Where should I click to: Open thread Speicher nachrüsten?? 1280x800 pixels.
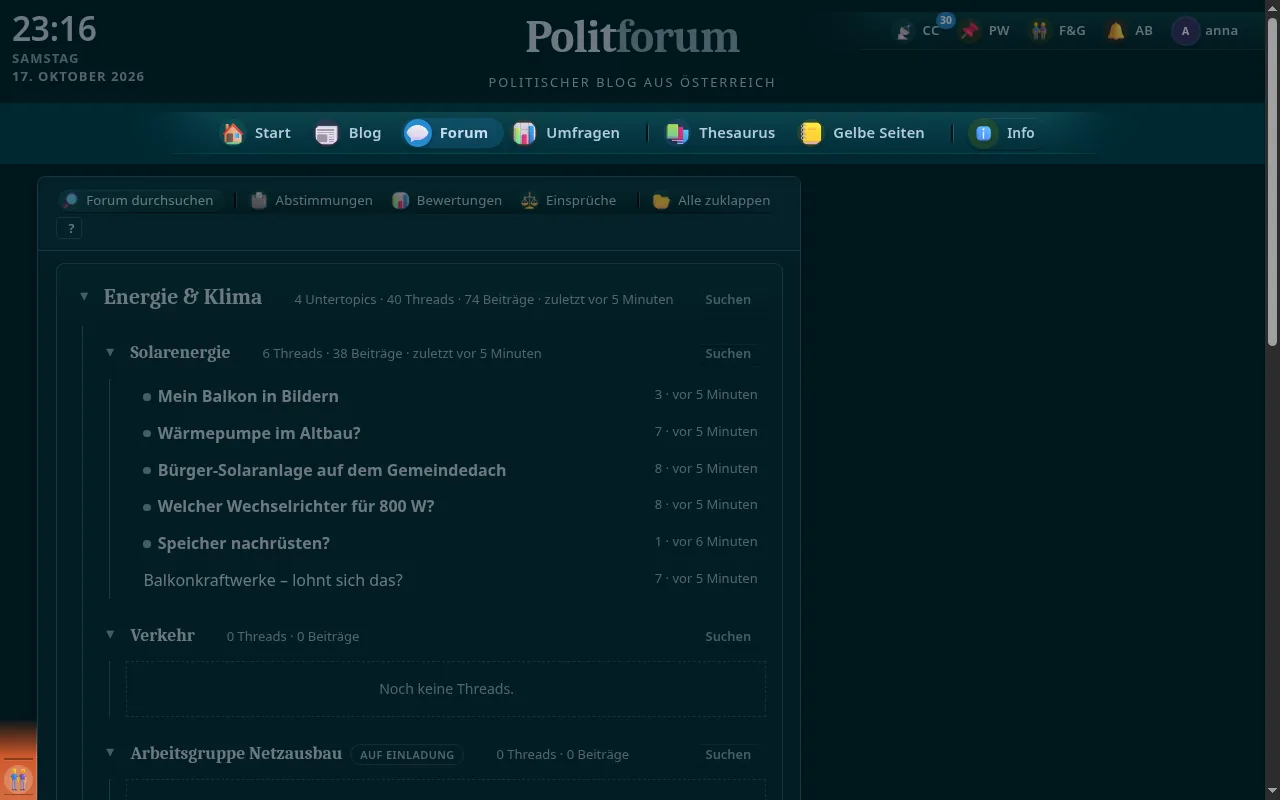(244, 543)
